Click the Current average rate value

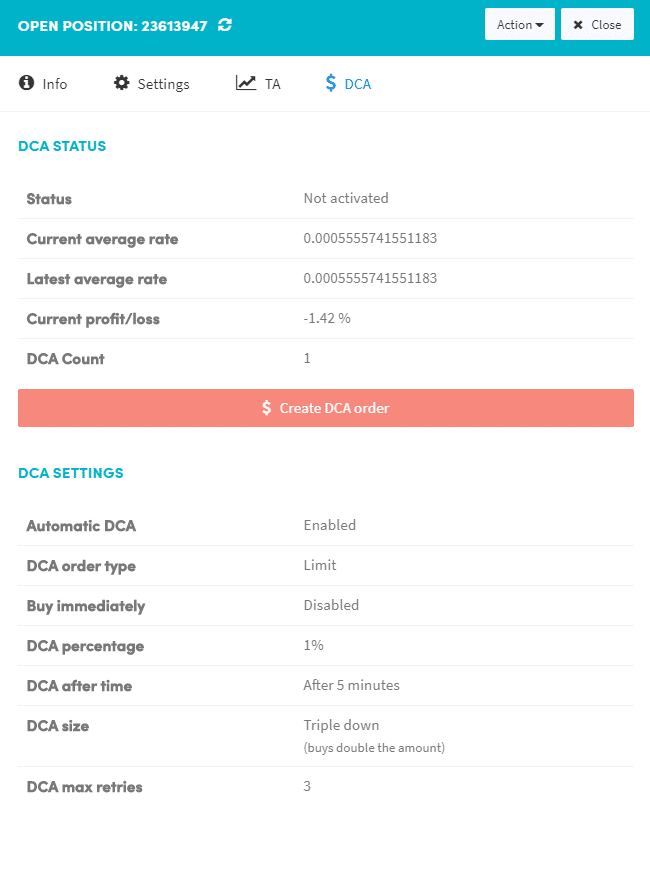pyautogui.click(x=370, y=238)
